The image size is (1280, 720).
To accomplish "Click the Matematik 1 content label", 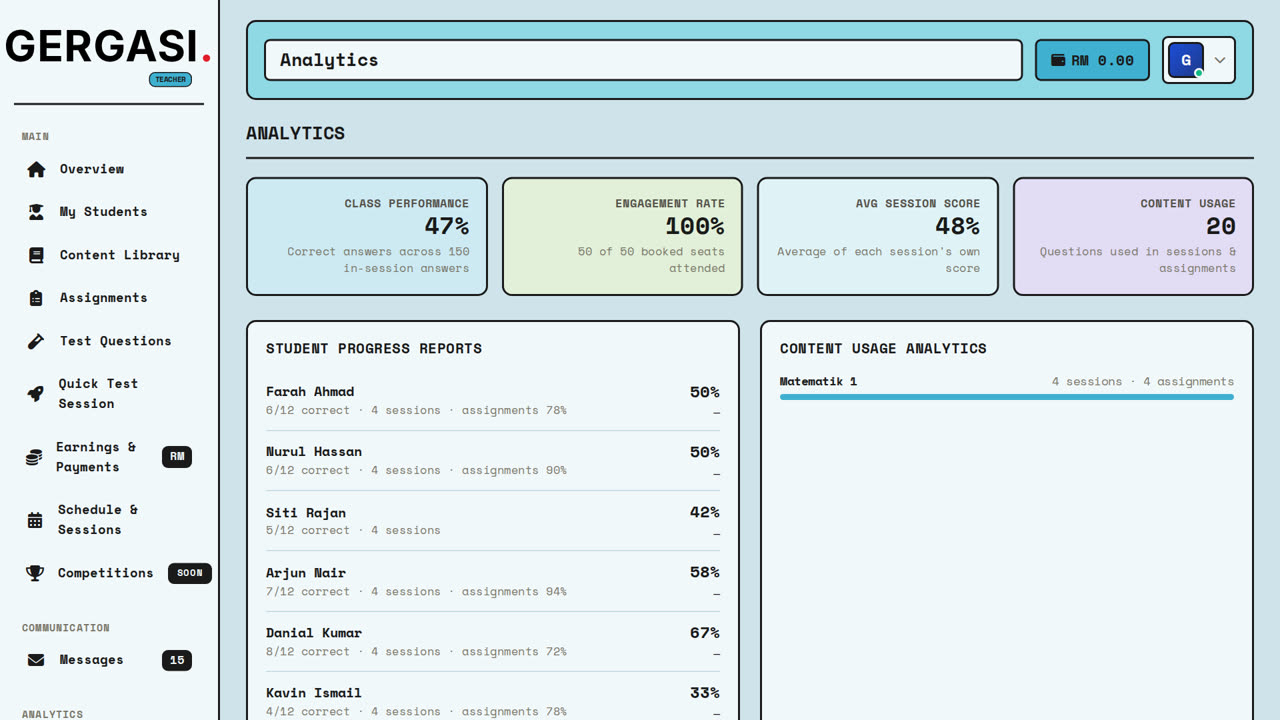I will (818, 381).
